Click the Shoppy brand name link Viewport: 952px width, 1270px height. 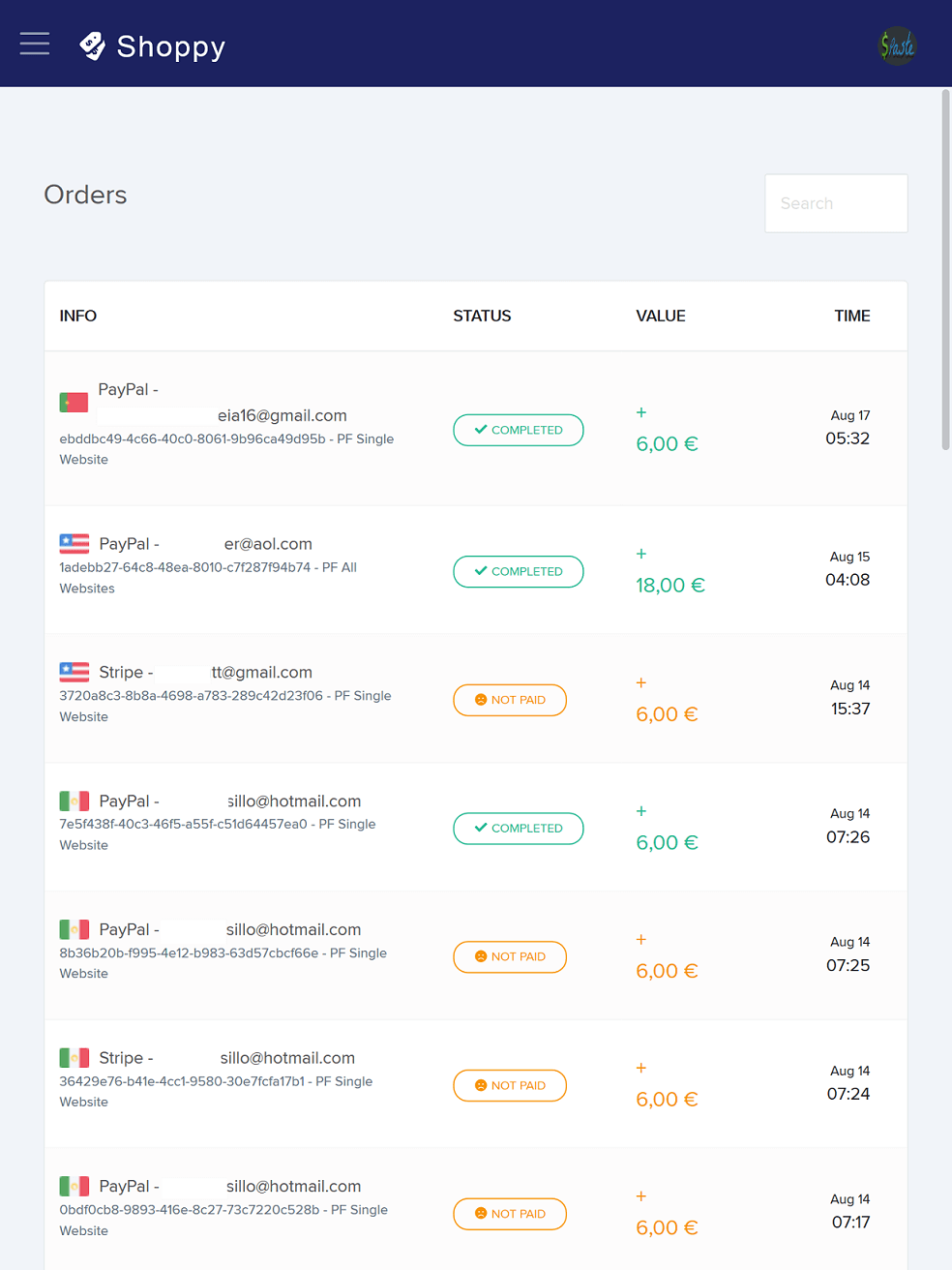171,46
